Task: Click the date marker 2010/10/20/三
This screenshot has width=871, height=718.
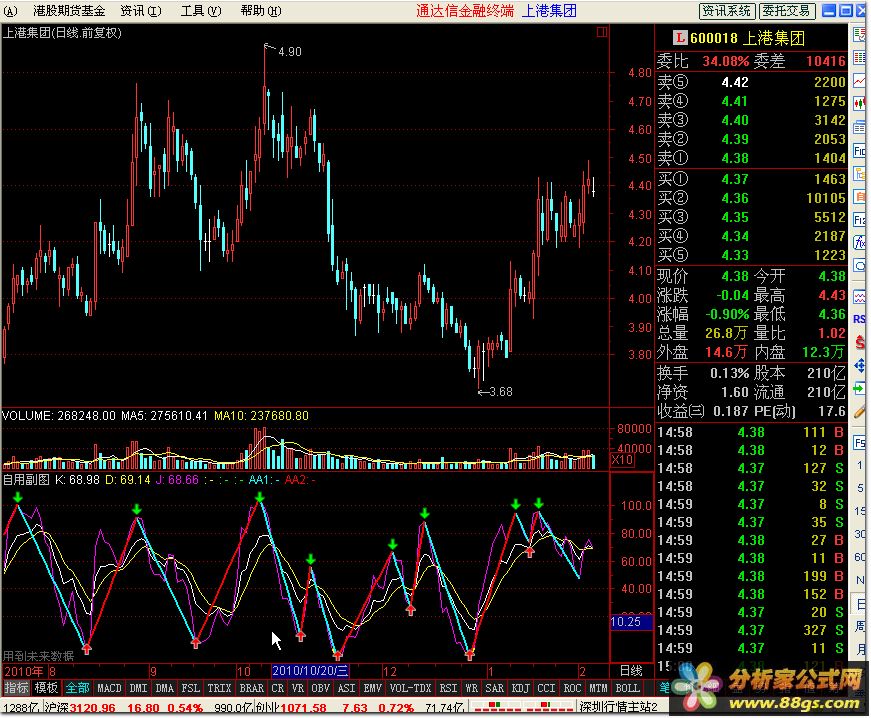Action: [311, 671]
